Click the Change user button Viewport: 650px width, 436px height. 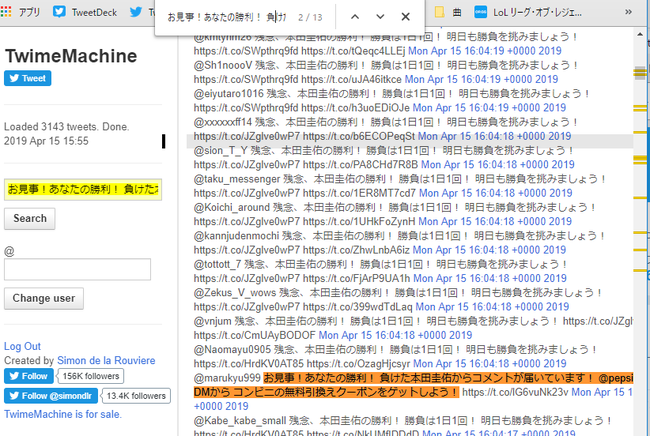pyautogui.click(x=44, y=298)
